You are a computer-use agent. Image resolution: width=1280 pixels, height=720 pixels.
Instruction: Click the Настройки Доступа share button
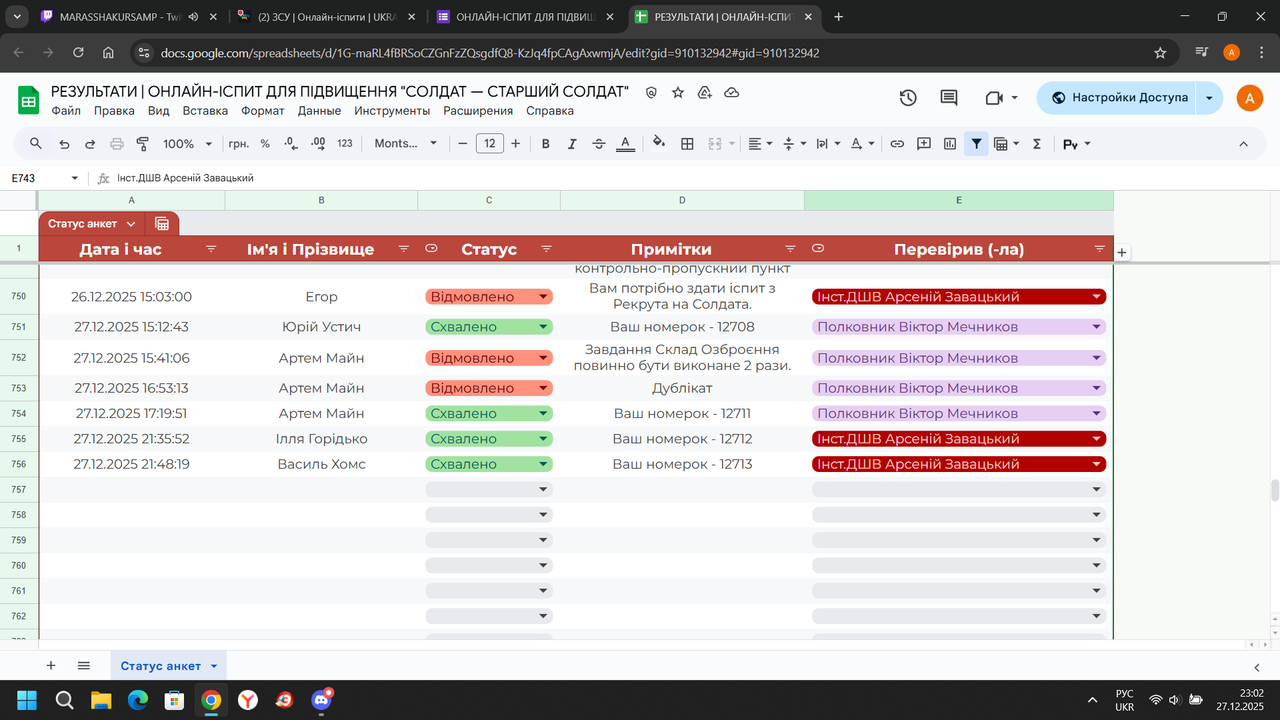tap(1118, 98)
